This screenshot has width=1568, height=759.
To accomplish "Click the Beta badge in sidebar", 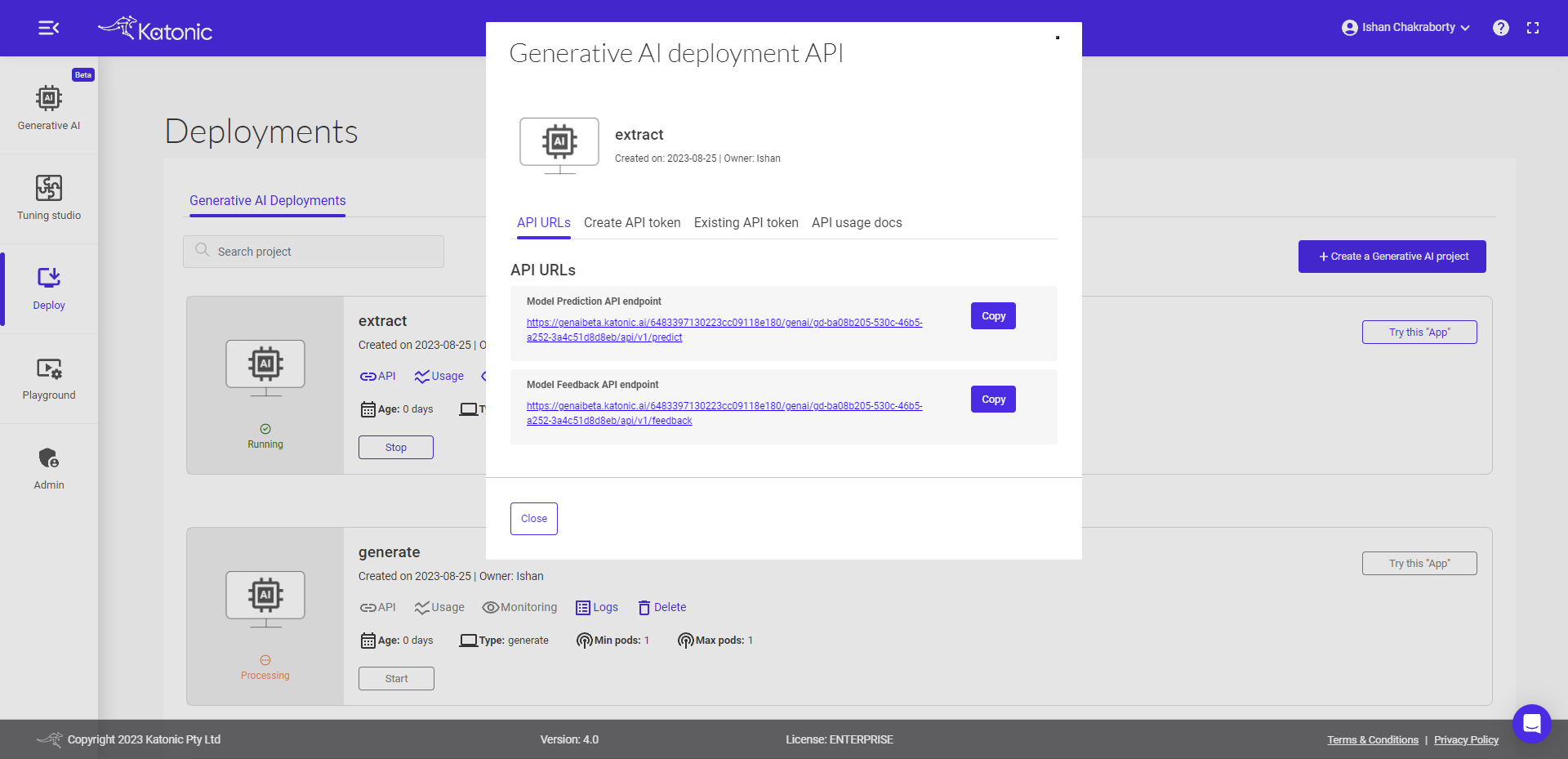I will (83, 74).
